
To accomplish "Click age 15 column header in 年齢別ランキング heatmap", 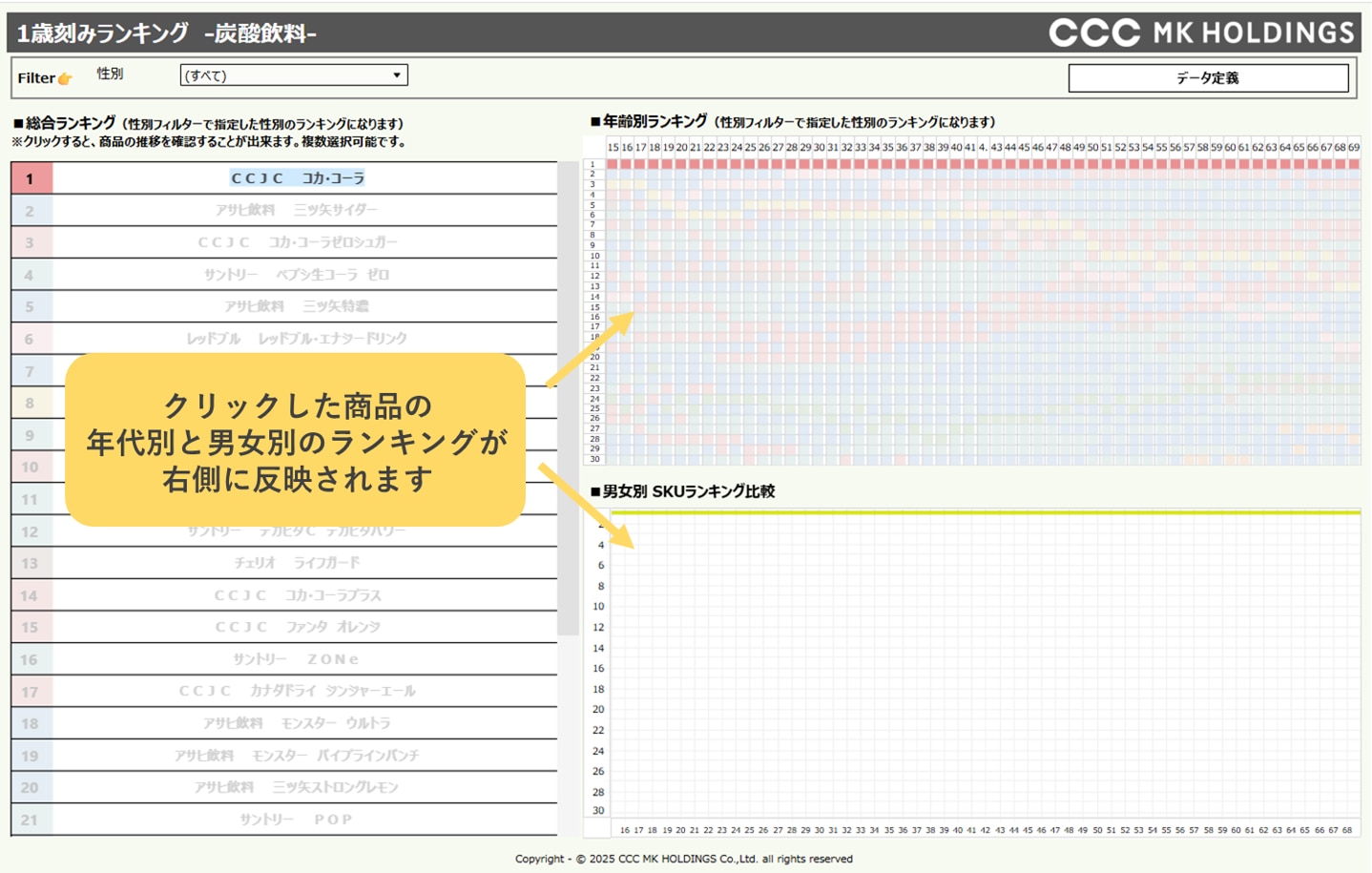I will click(x=613, y=148).
